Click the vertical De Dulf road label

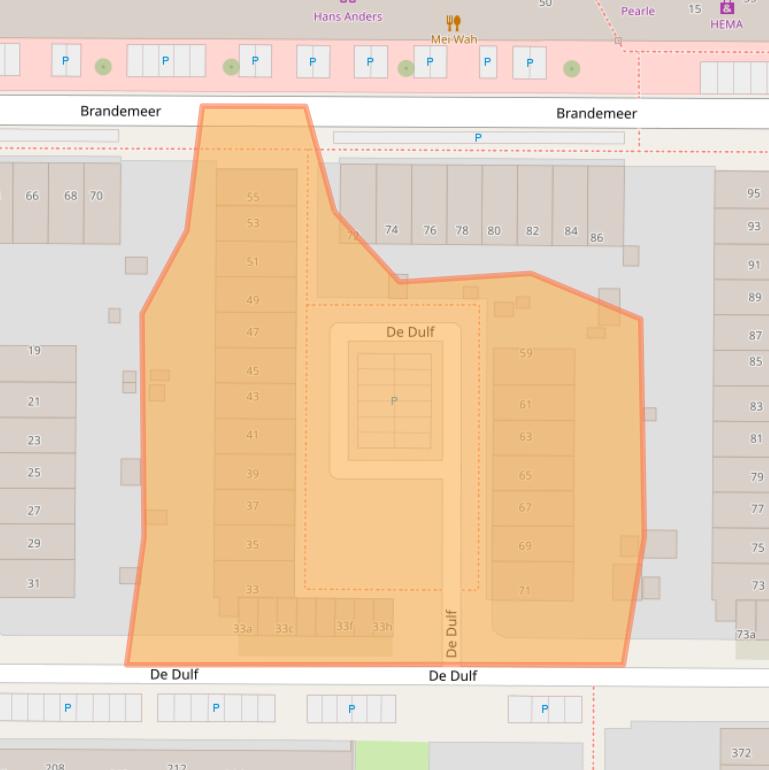pyautogui.click(x=452, y=633)
